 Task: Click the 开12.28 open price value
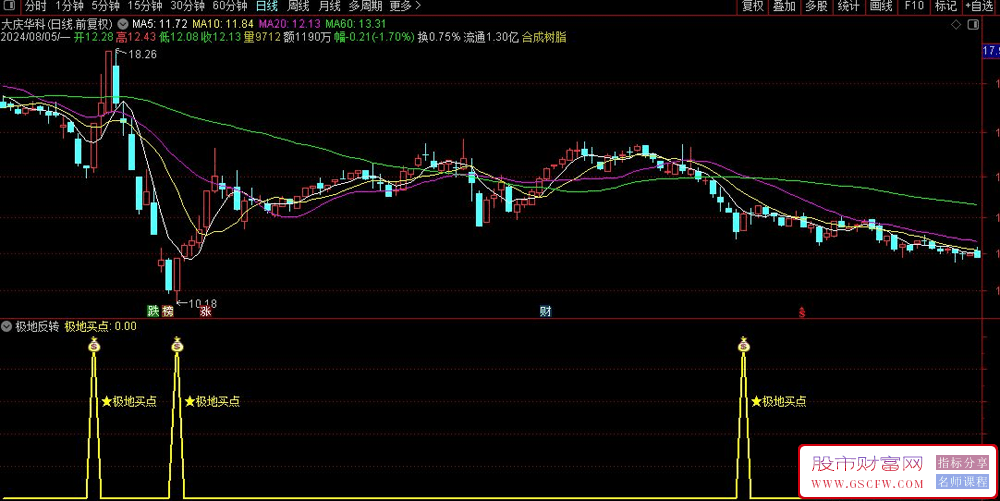pos(93,38)
